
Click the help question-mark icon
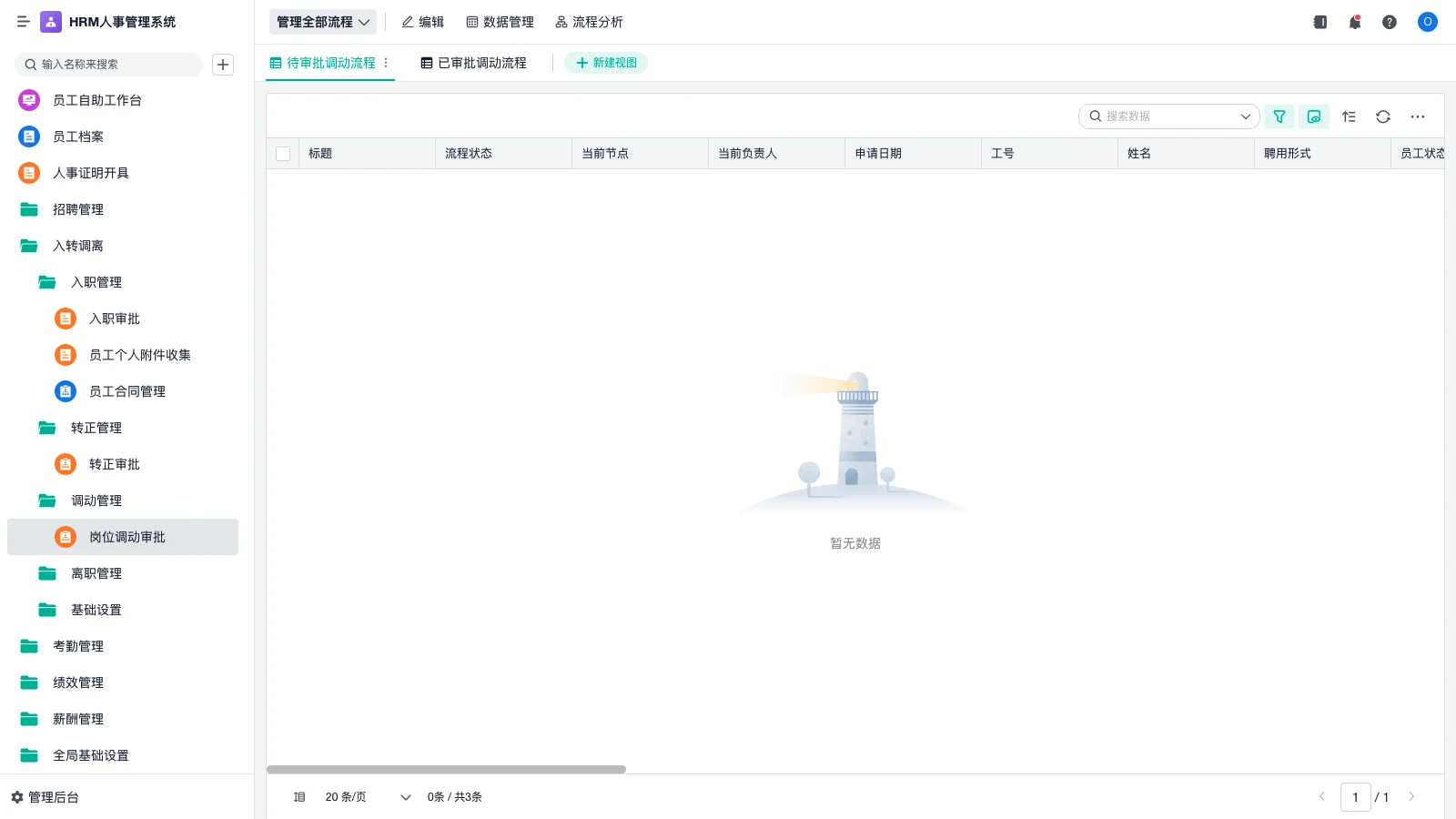(x=1390, y=22)
